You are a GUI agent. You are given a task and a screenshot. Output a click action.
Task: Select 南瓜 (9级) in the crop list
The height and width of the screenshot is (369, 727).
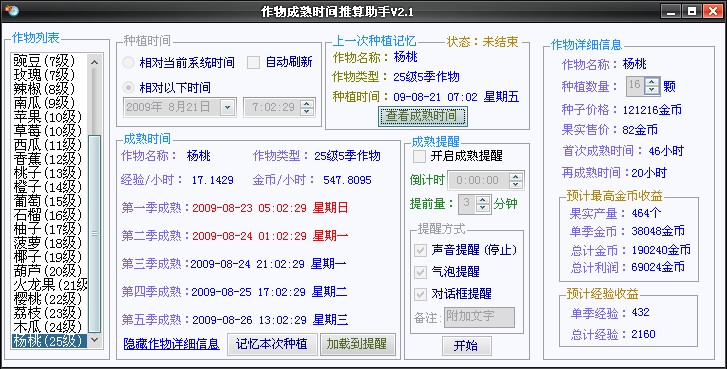[49, 102]
